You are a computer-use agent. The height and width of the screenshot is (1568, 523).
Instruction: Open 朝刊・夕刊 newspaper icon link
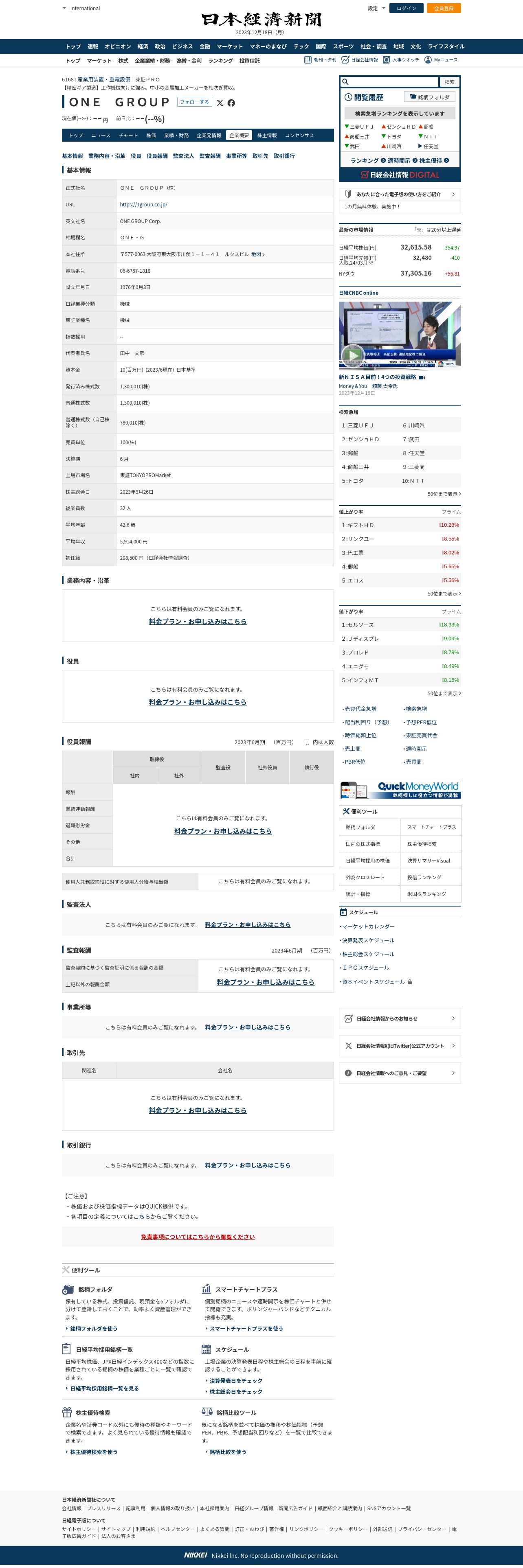pos(308,60)
